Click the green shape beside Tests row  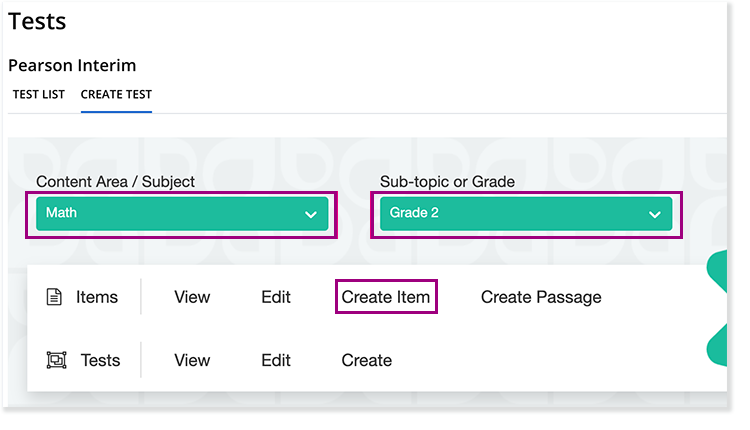(717, 346)
